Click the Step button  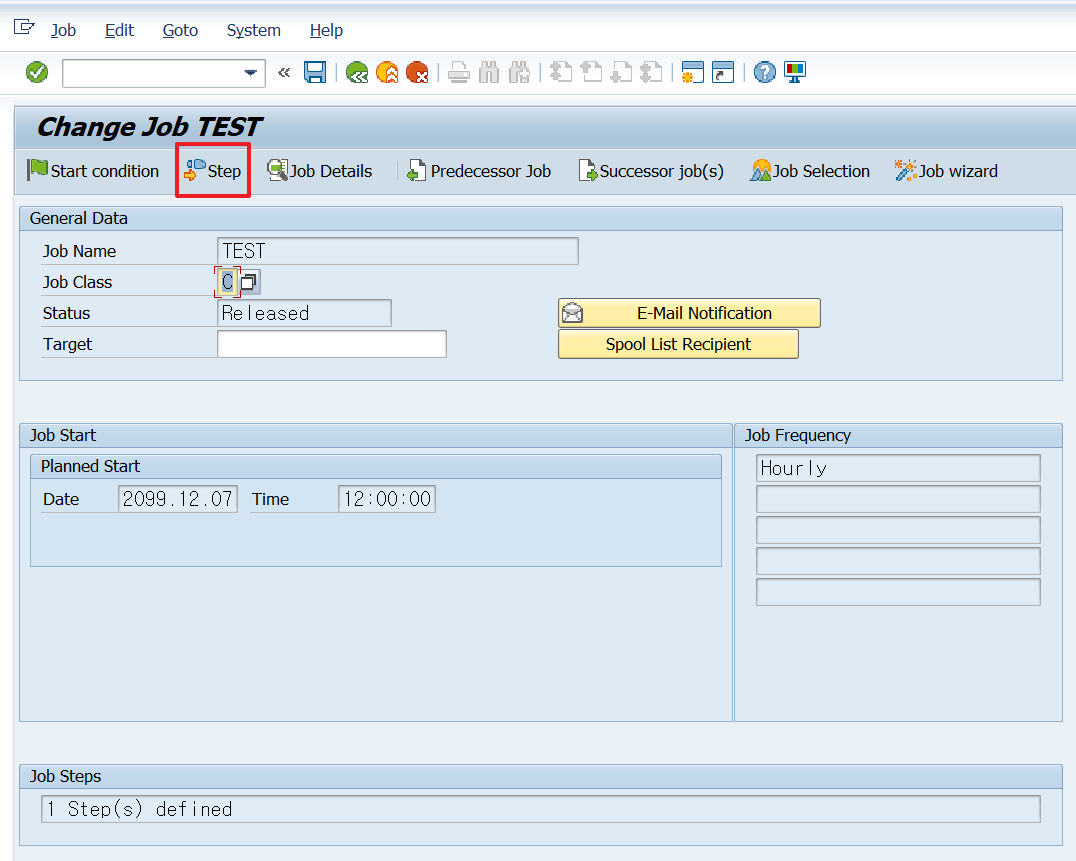tap(212, 170)
